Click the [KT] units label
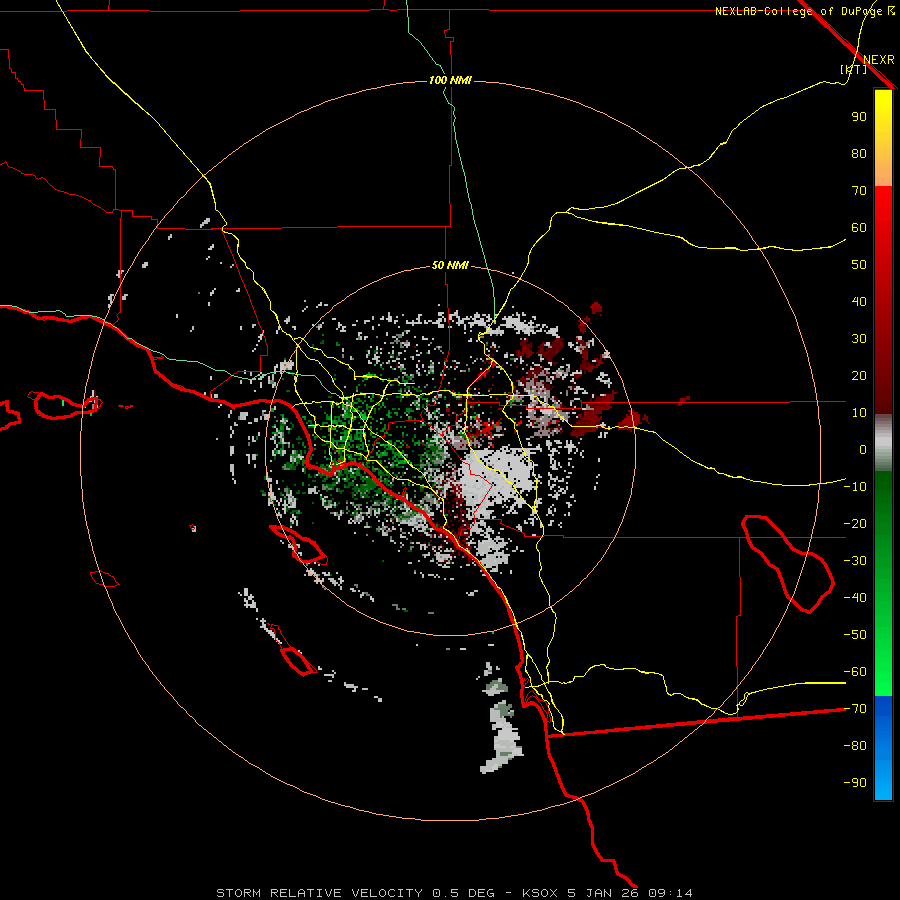900x900 pixels. (x=853, y=69)
